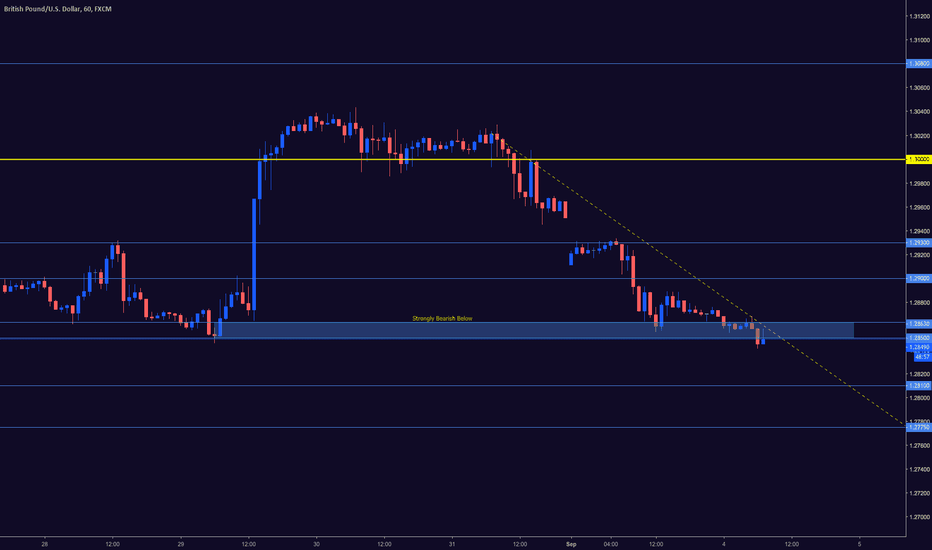Image resolution: width=932 pixels, height=550 pixels.
Task: Click the 1.31200 price scale value
Action: click(919, 16)
